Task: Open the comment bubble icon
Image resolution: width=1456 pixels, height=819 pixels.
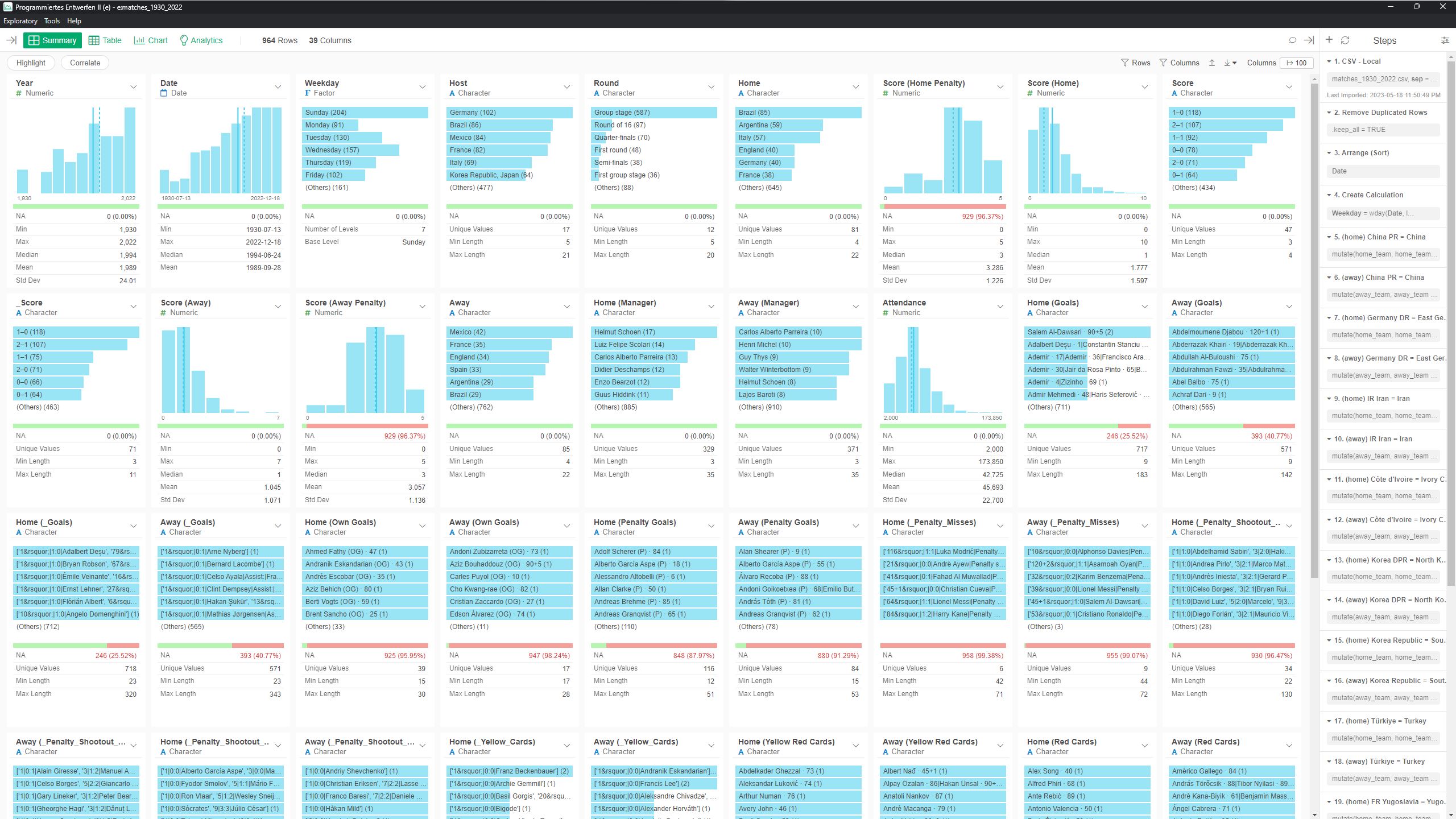Action: point(1292,40)
